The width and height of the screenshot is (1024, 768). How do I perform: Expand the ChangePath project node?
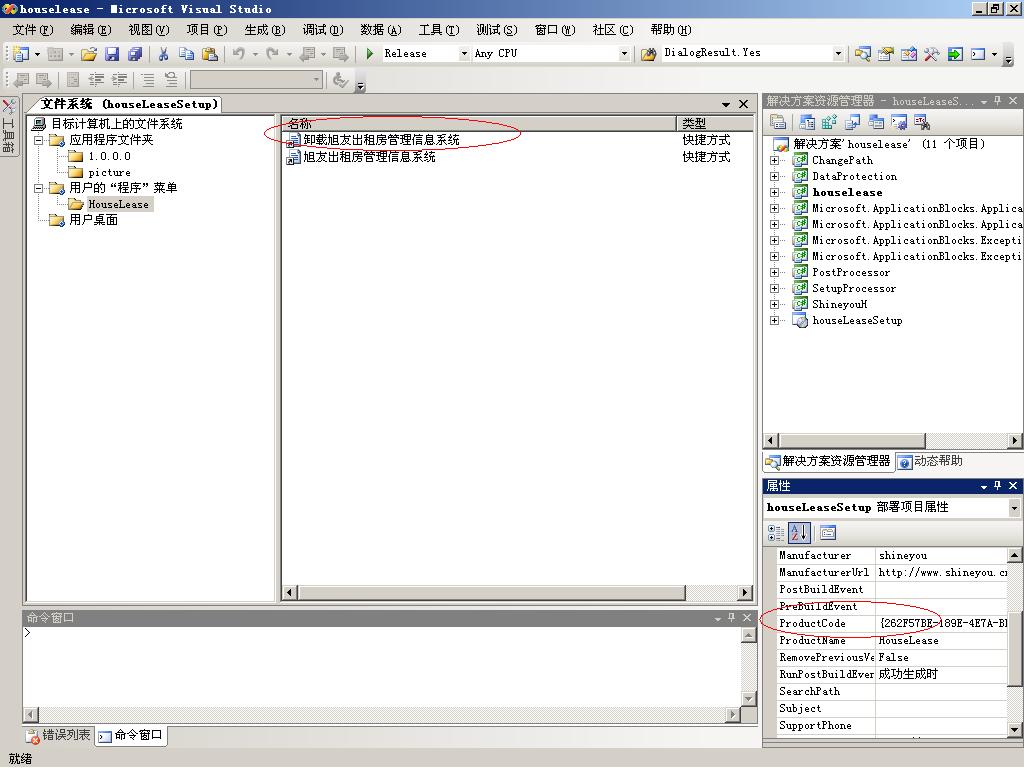tap(774, 160)
